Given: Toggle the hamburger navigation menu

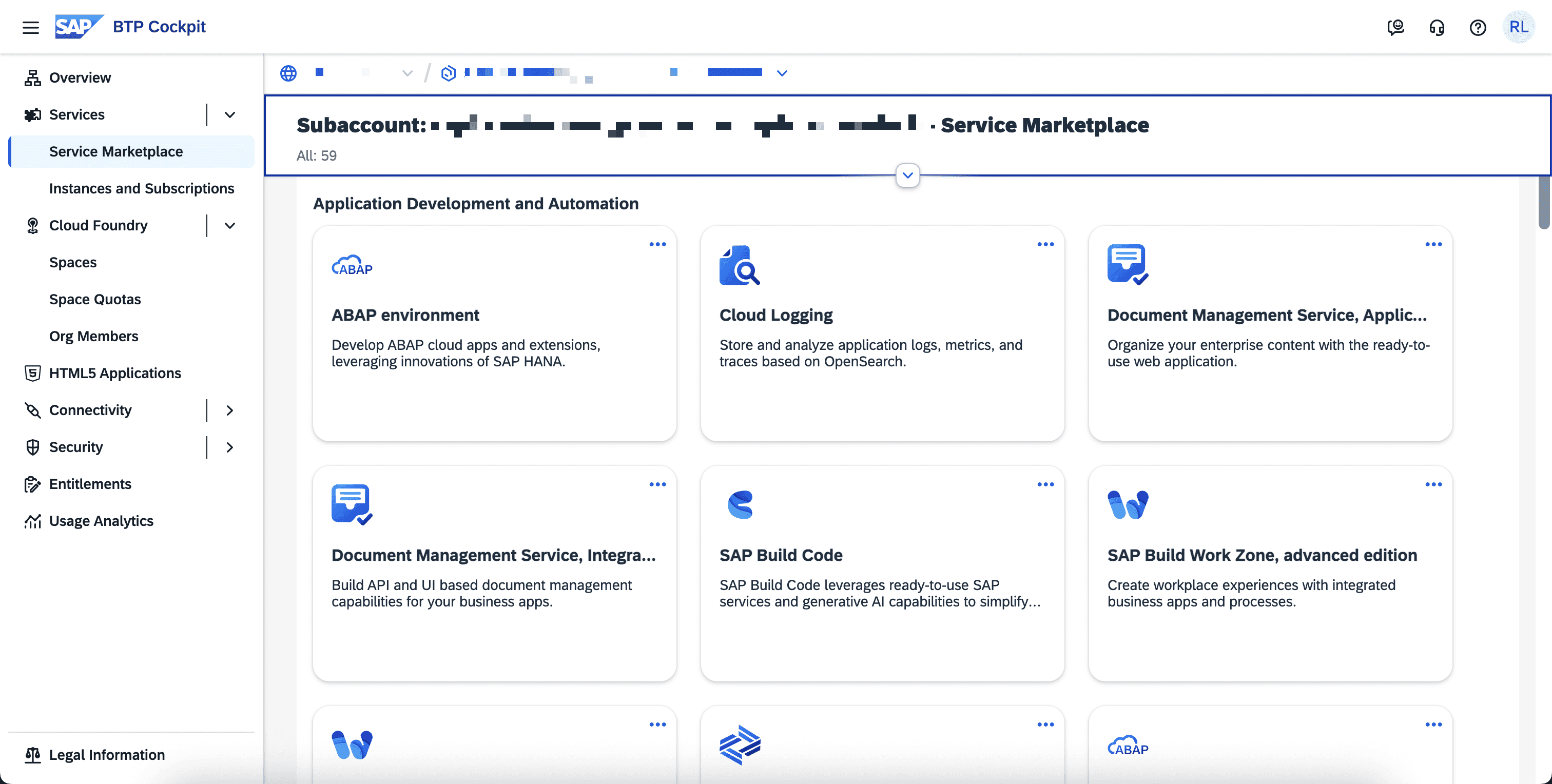Looking at the screenshot, I should (31, 27).
